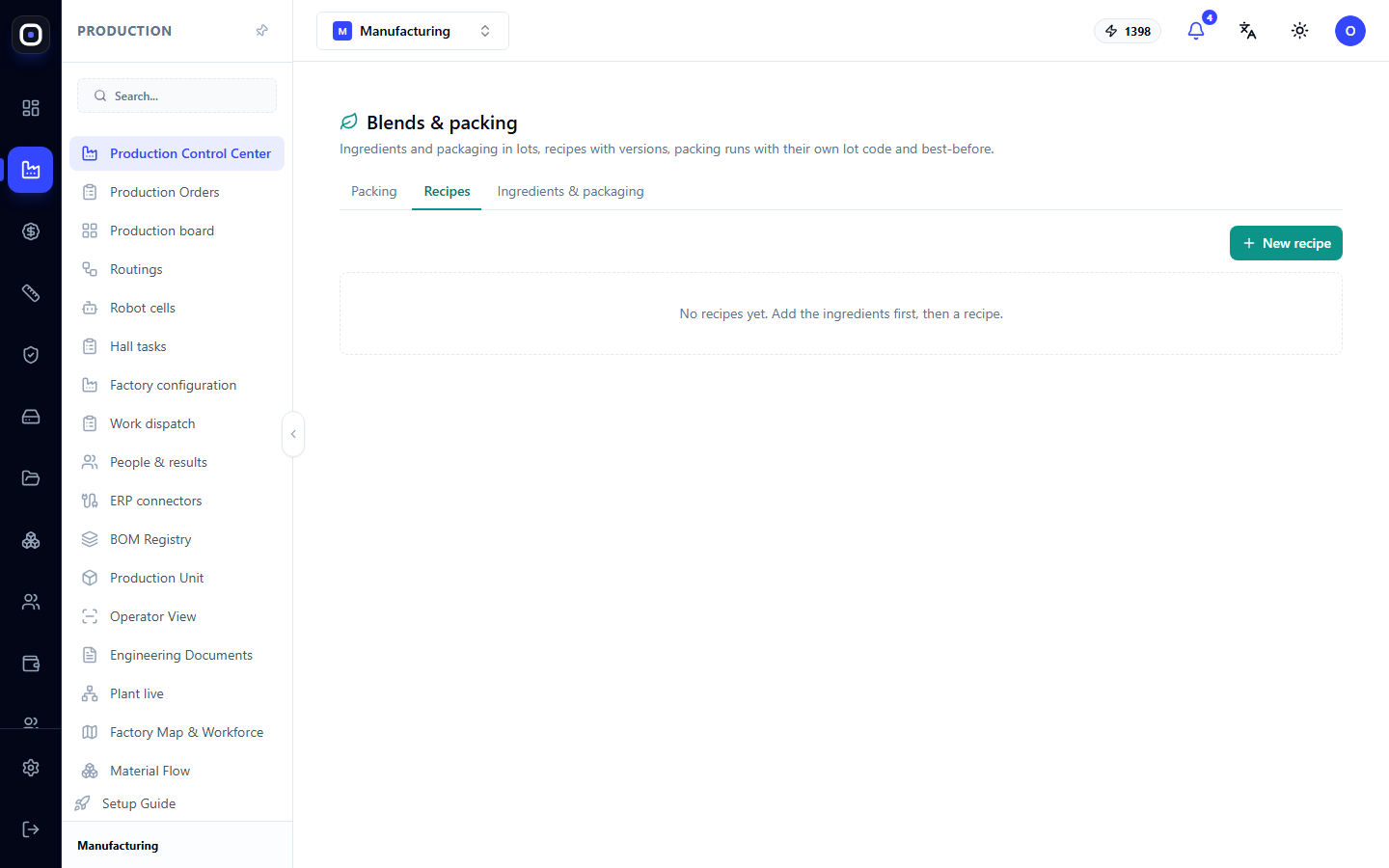Click the New recipe button
Image resolution: width=1389 pixels, height=868 pixels.
1286,243
